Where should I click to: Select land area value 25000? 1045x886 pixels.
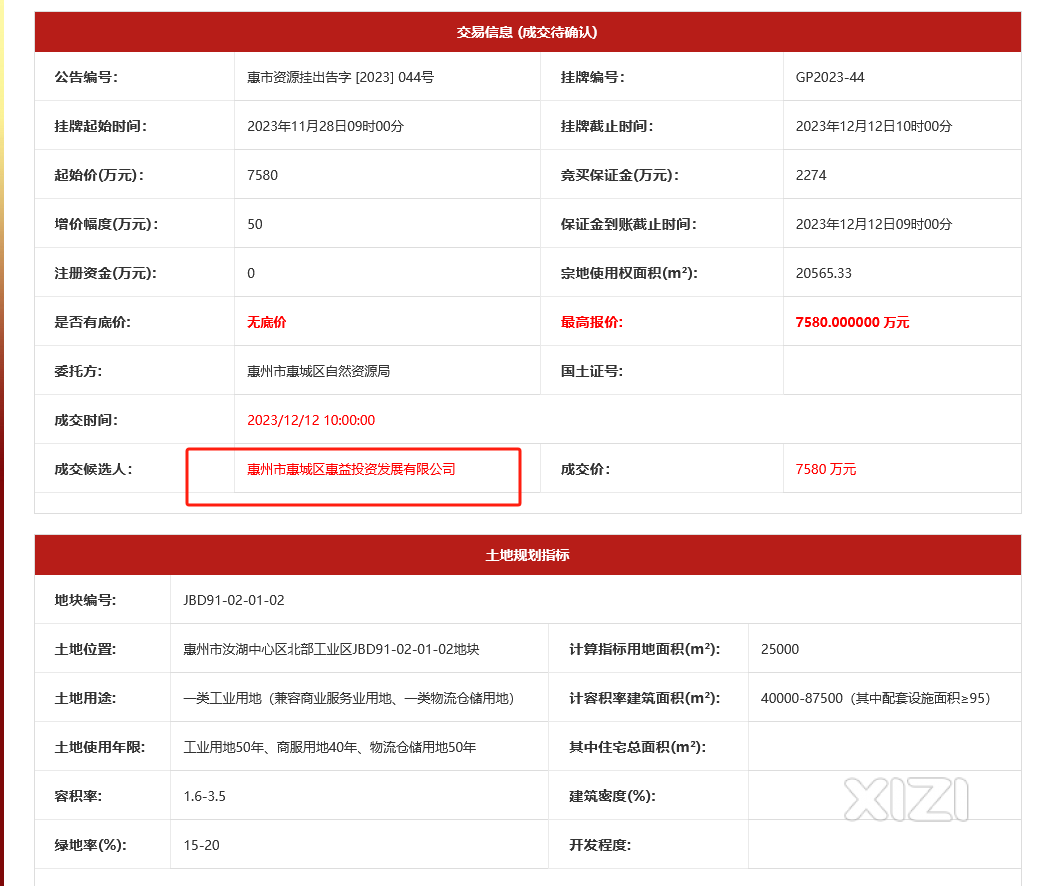tap(780, 649)
